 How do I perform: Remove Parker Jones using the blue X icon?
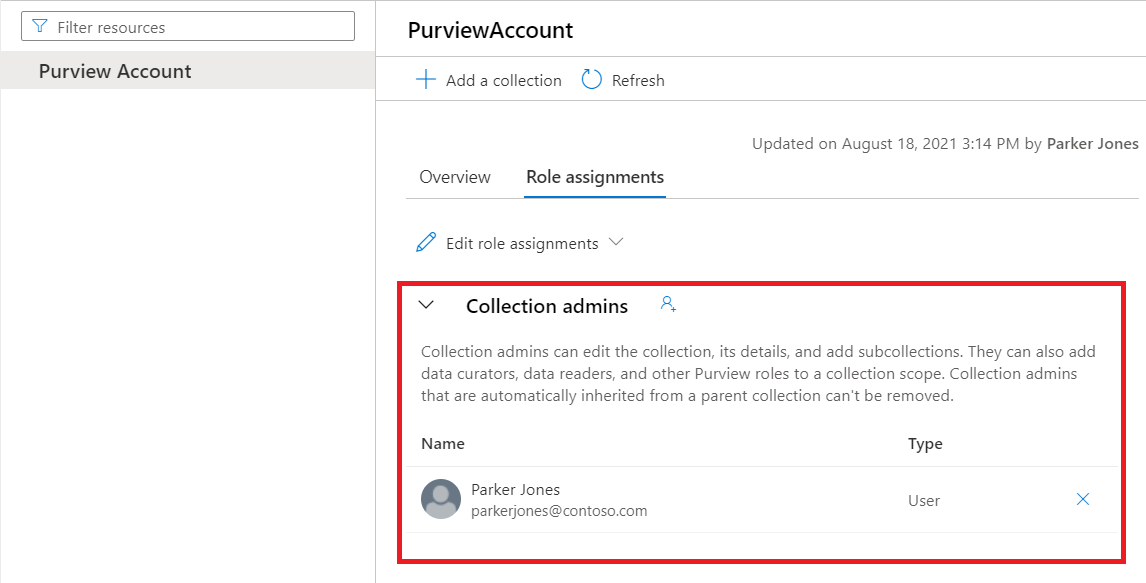[x=1082, y=500]
